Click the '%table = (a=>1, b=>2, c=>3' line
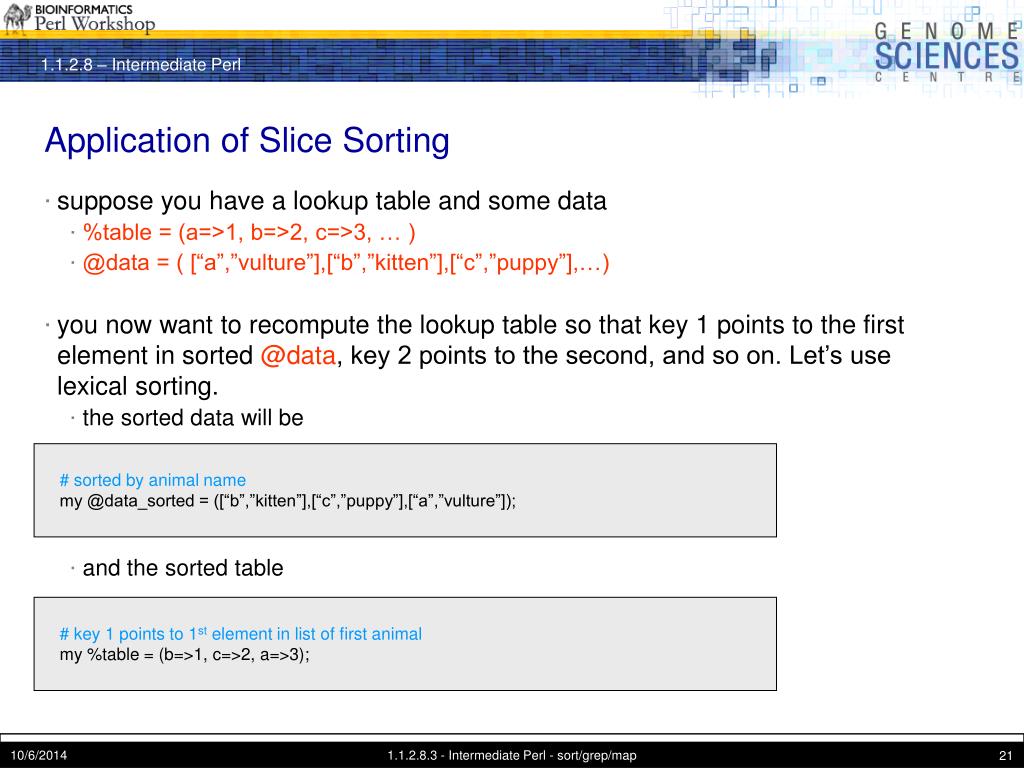 pyautogui.click(x=249, y=232)
